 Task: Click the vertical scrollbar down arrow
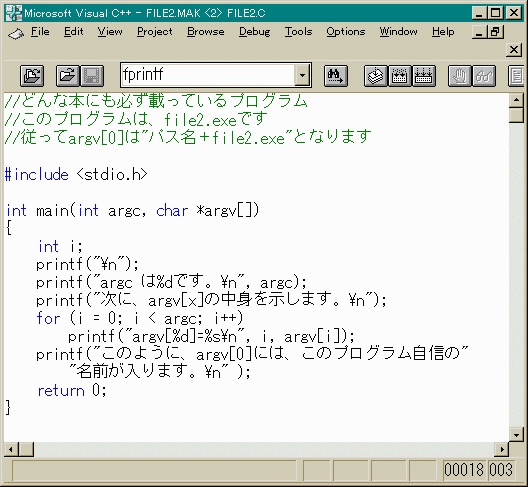click(x=516, y=434)
